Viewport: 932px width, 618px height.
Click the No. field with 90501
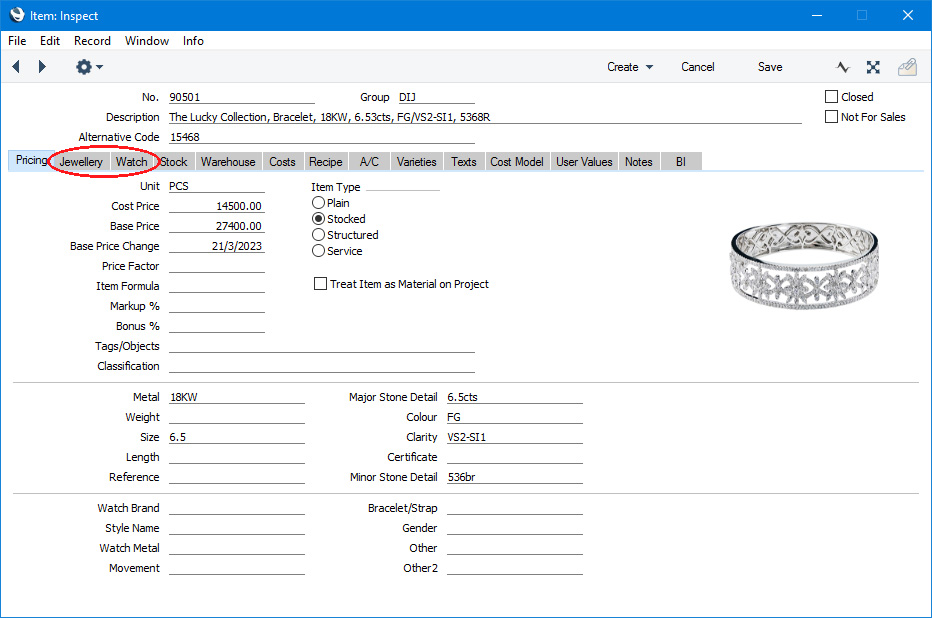tap(241, 97)
